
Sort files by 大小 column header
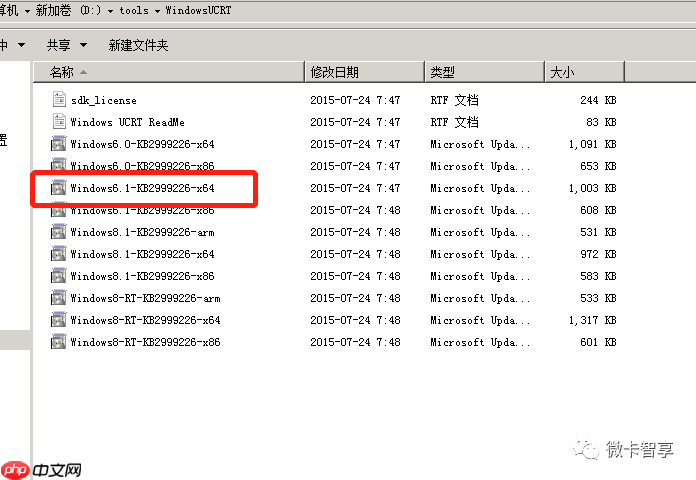[585, 72]
